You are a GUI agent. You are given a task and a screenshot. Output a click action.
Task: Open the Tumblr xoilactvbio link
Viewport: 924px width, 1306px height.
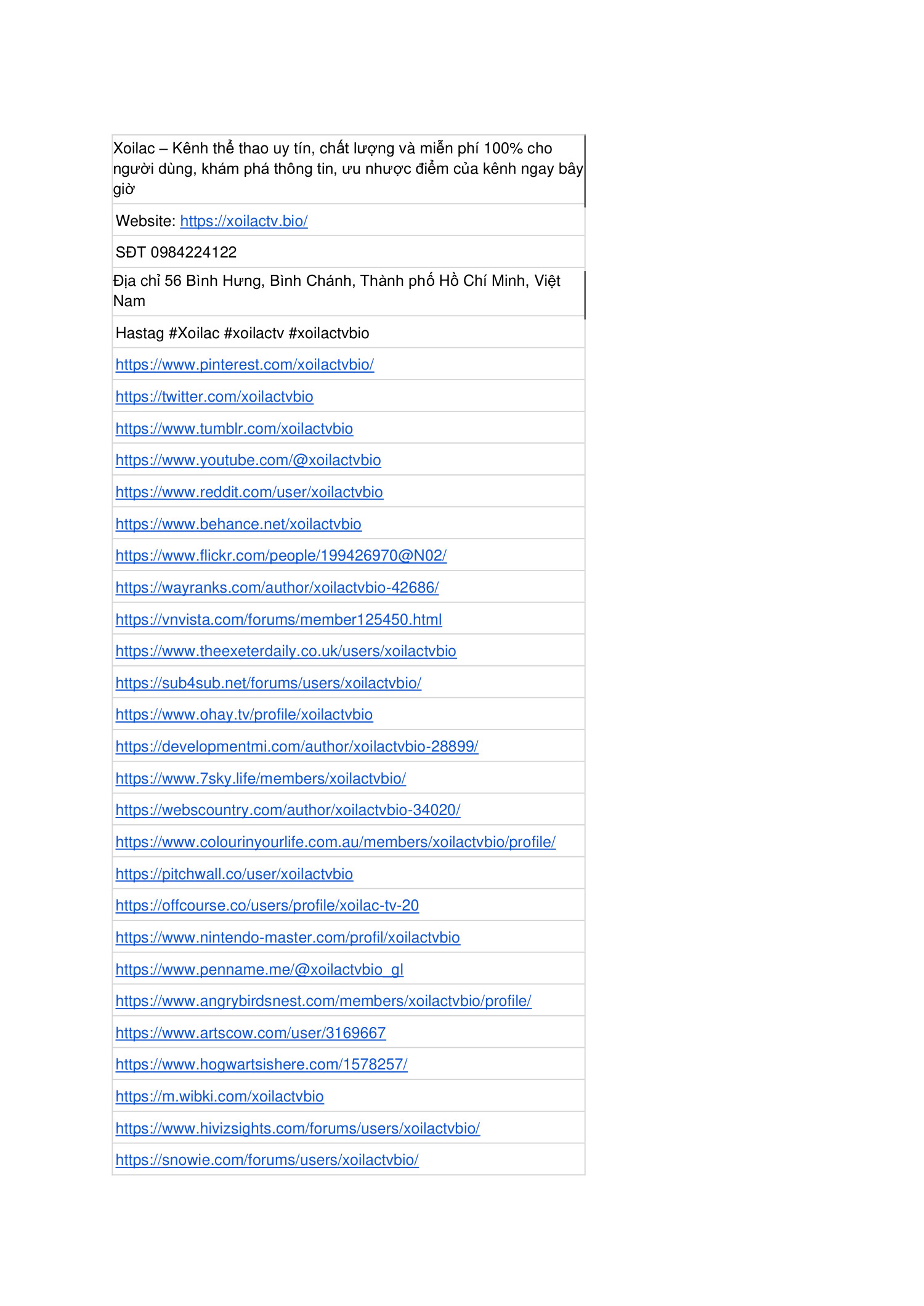[234, 429]
